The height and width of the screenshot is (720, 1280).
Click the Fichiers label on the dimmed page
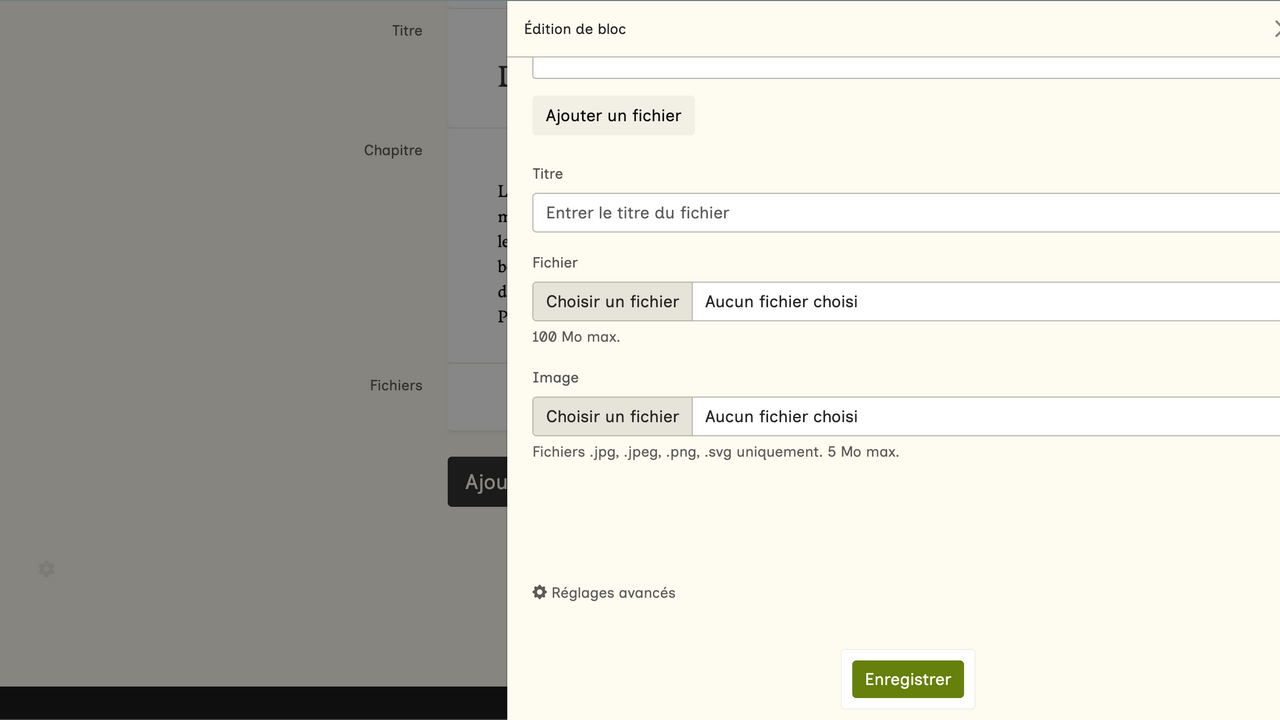click(396, 385)
